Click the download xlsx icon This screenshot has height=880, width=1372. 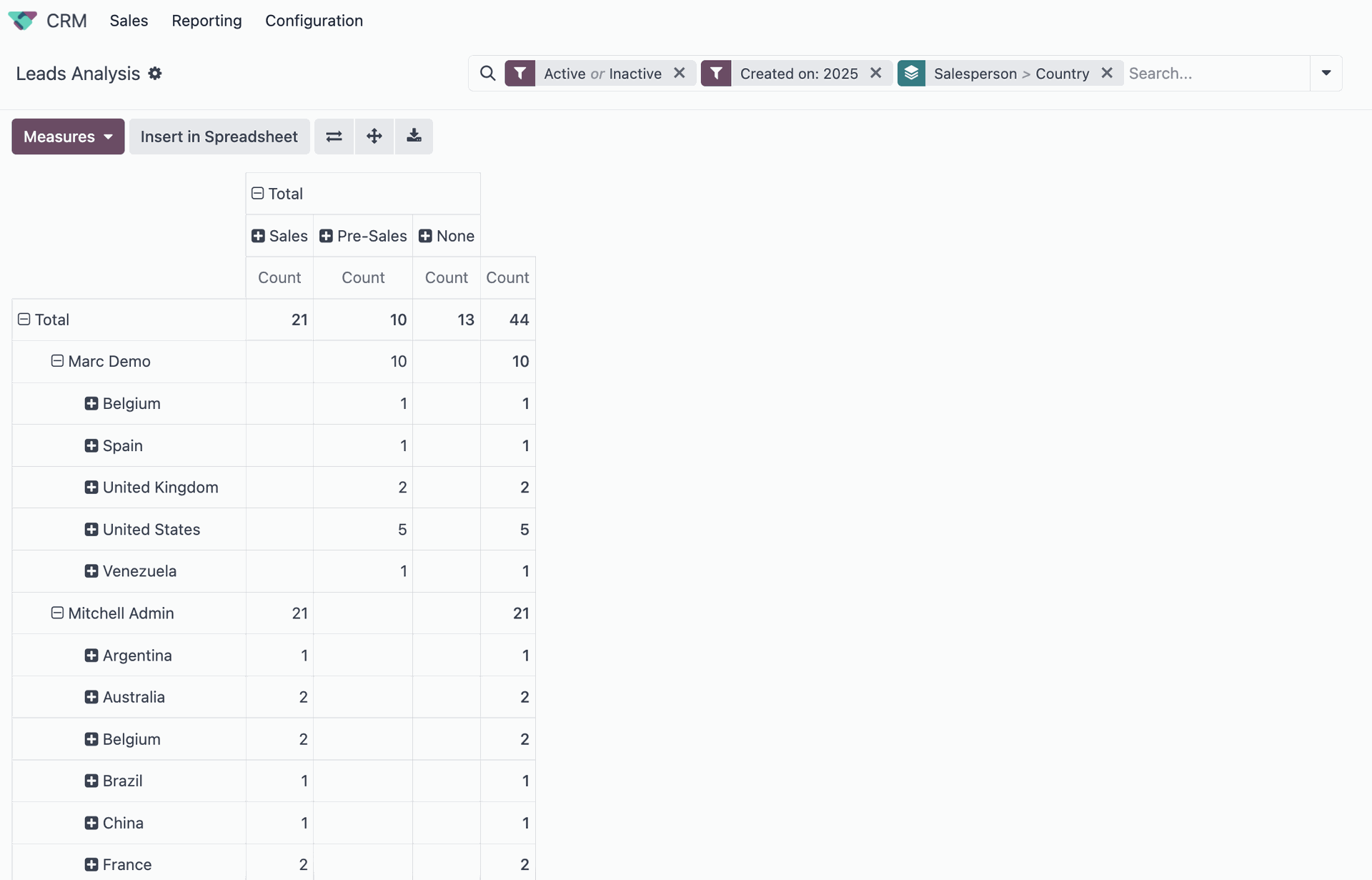[x=414, y=137]
